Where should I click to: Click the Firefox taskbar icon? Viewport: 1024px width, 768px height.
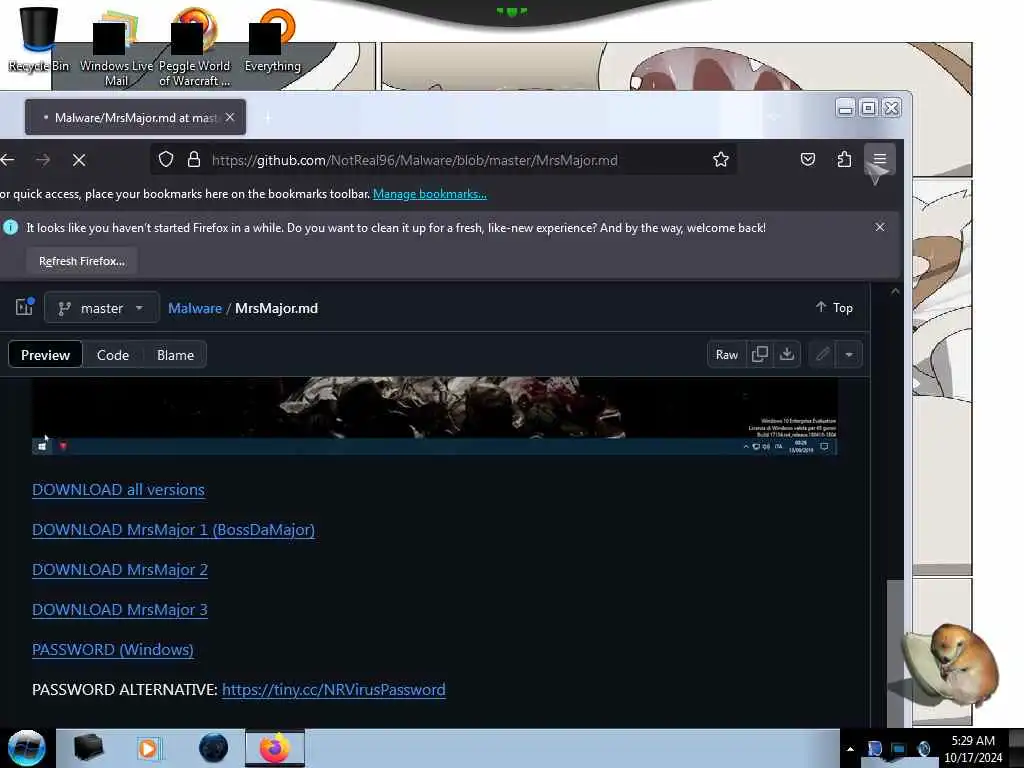coord(275,748)
